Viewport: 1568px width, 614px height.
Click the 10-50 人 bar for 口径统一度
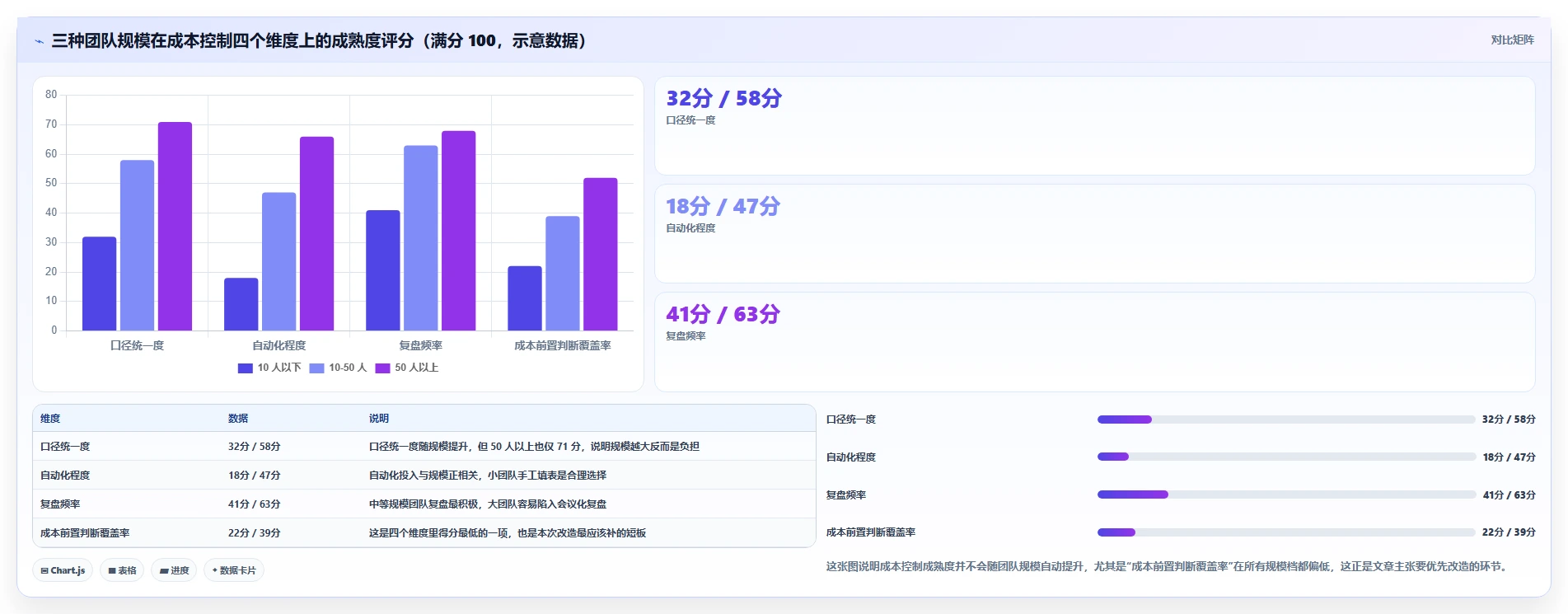click(x=137, y=246)
